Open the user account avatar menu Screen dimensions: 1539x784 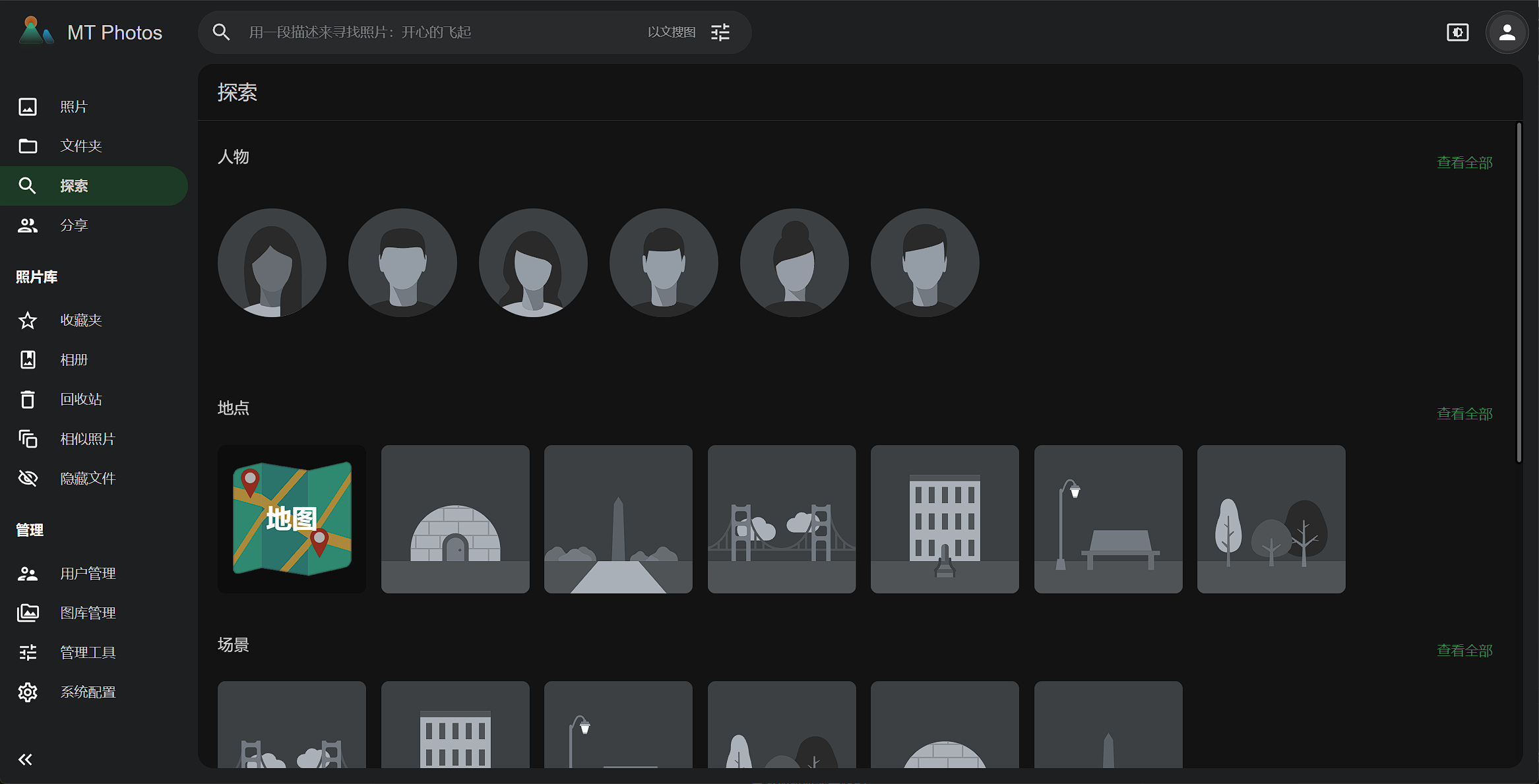(x=1507, y=32)
